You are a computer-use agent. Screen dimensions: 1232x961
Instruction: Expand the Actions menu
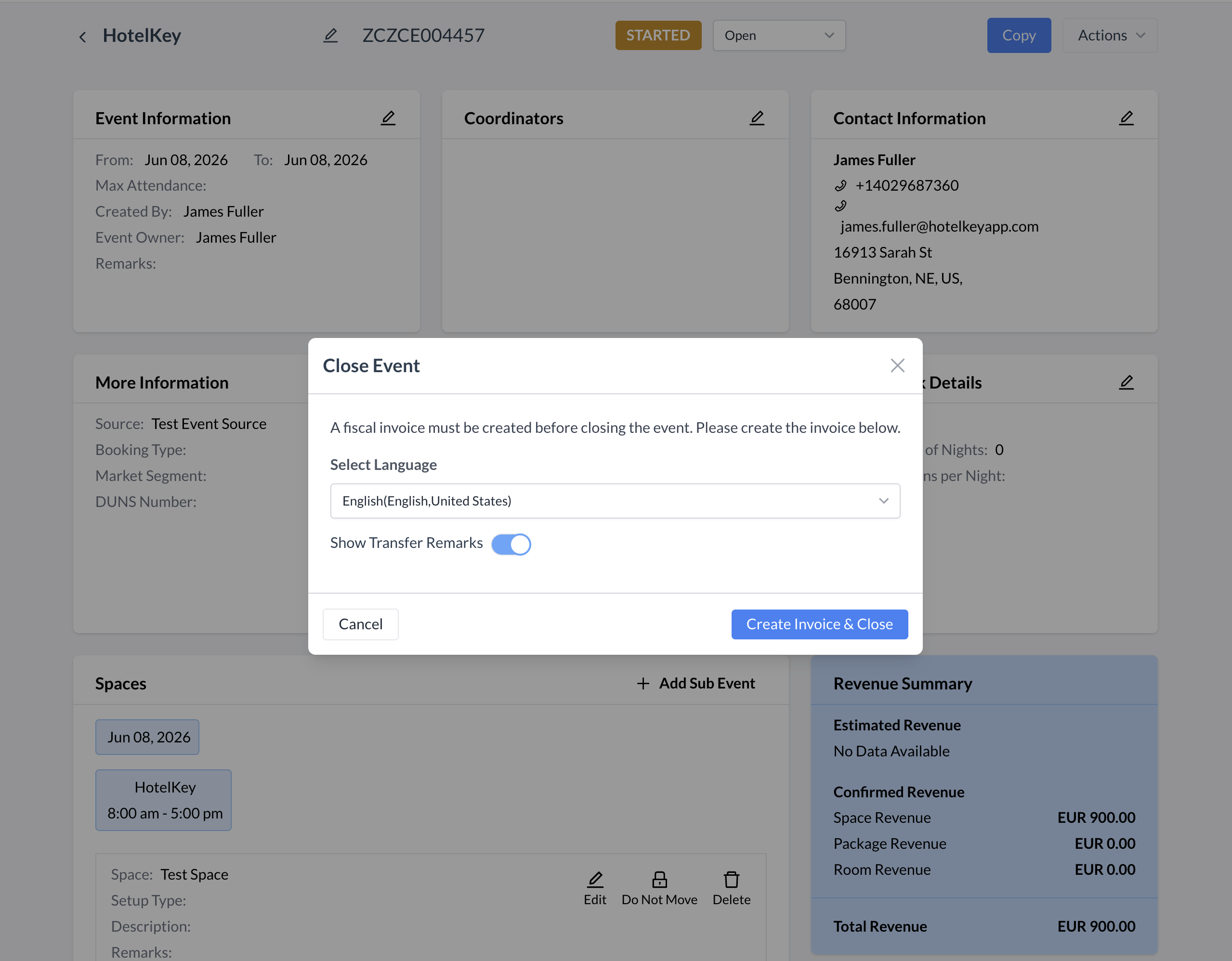pos(1110,36)
